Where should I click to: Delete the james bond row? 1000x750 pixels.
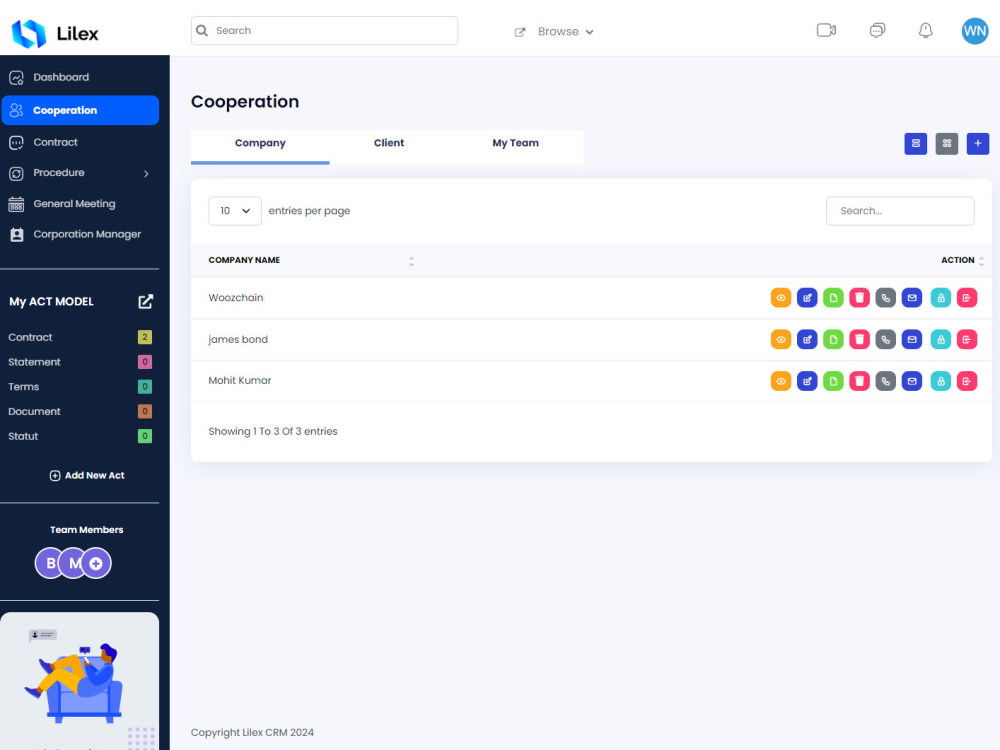click(x=859, y=339)
